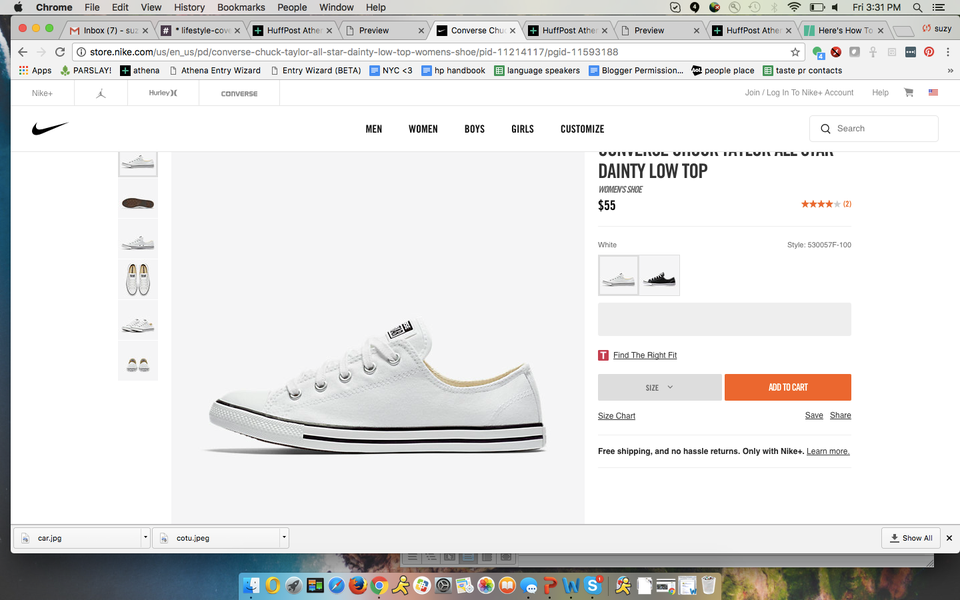Switch to the lifestyle-cove tab
This screenshot has width=960, height=600.
pos(201,30)
